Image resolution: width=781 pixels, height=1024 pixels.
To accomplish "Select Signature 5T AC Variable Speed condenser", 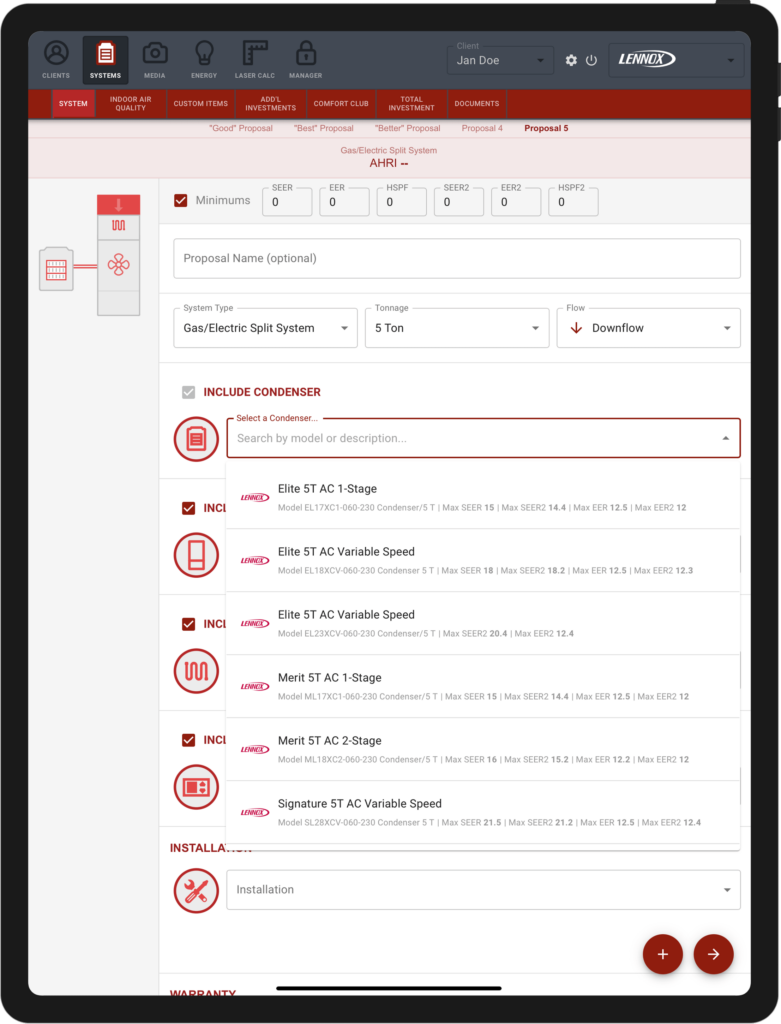I will click(x=483, y=812).
